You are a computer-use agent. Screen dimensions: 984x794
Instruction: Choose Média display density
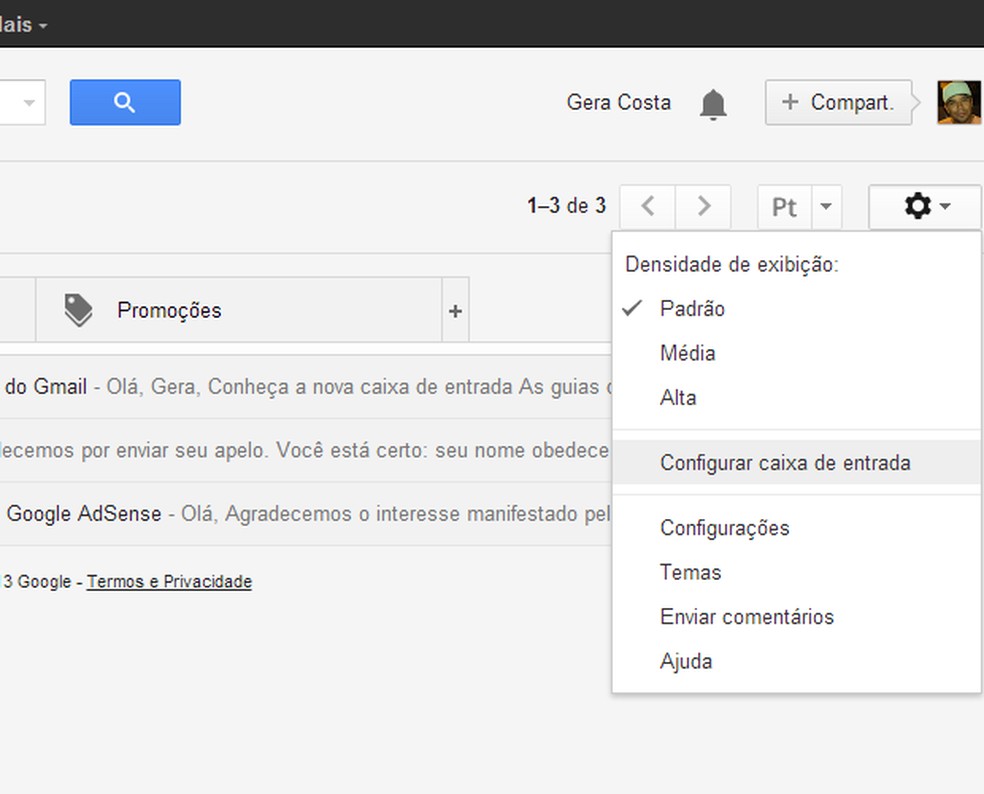coord(687,353)
